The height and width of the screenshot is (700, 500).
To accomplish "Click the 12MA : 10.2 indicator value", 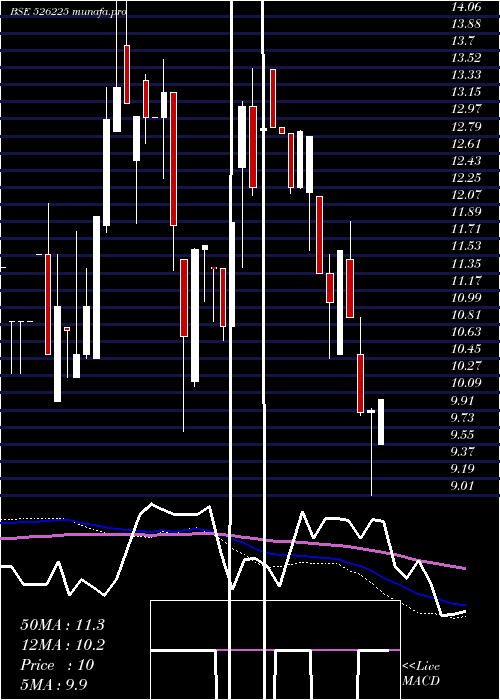I will (62, 645).
